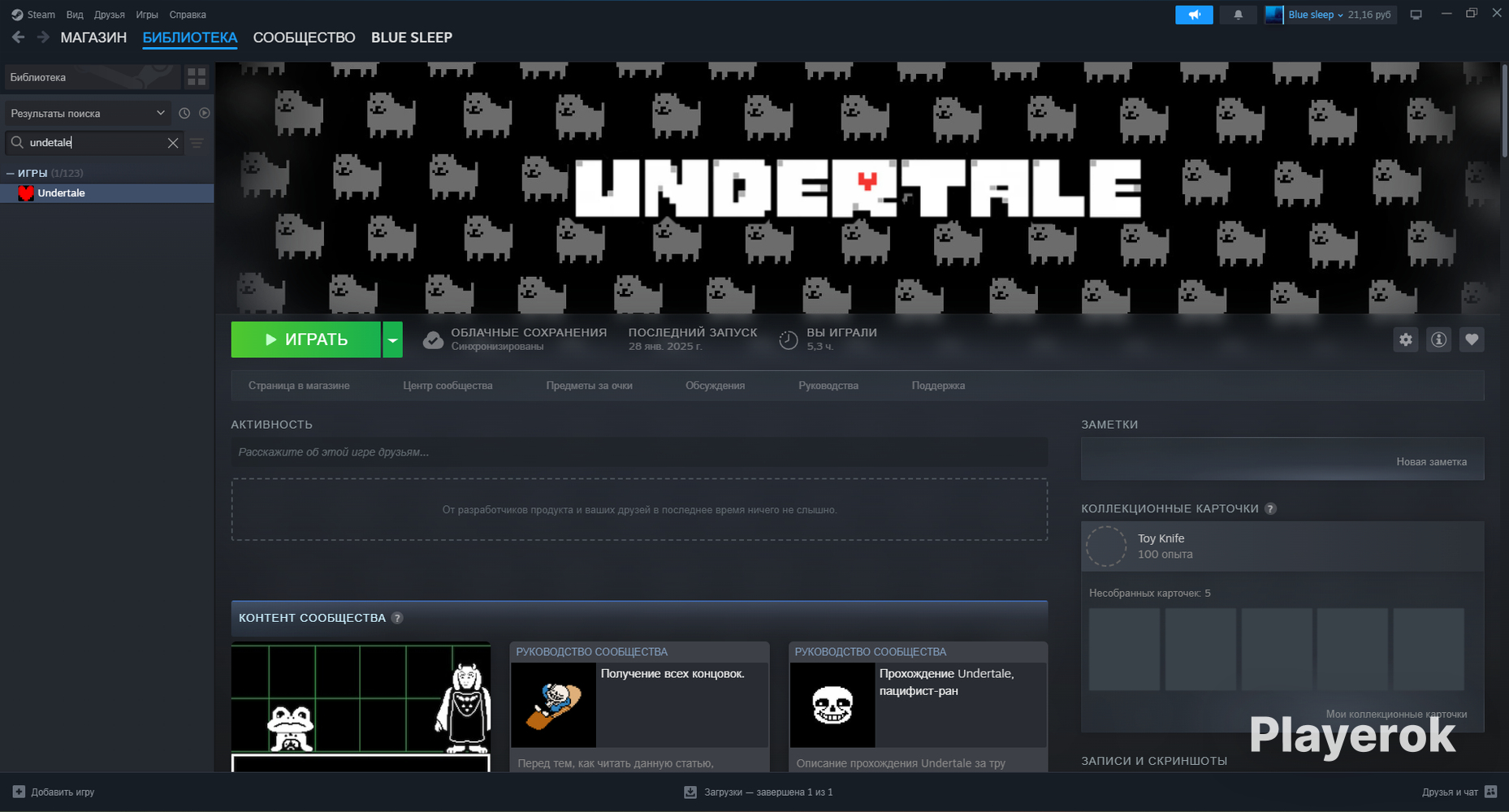Show ready-to-play games filter icon
The height and width of the screenshot is (812, 1509).
[205, 114]
